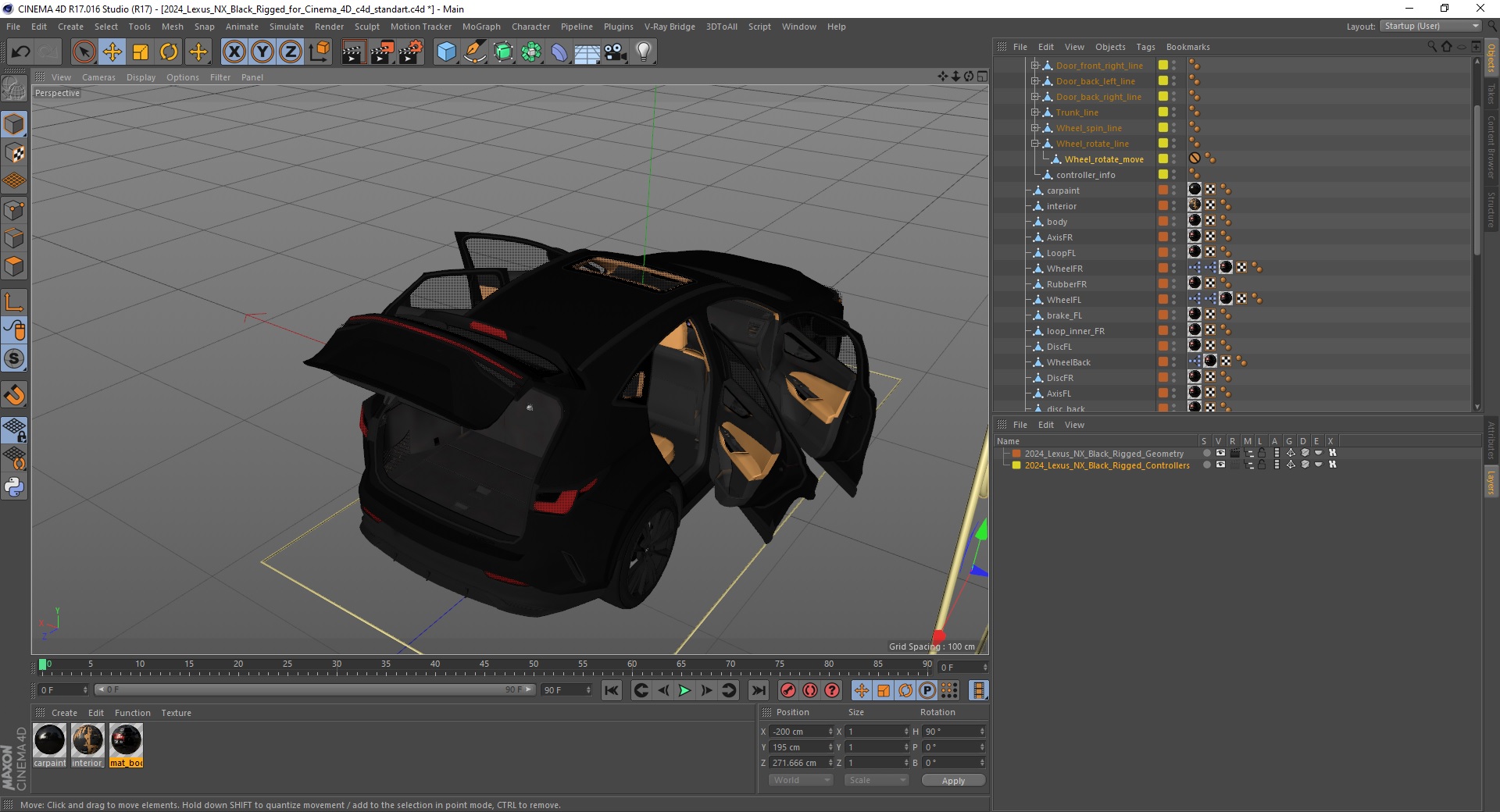Switch to Polygons mode in left sidebar
Viewport: 1500px width, 812px height.
click(14, 266)
